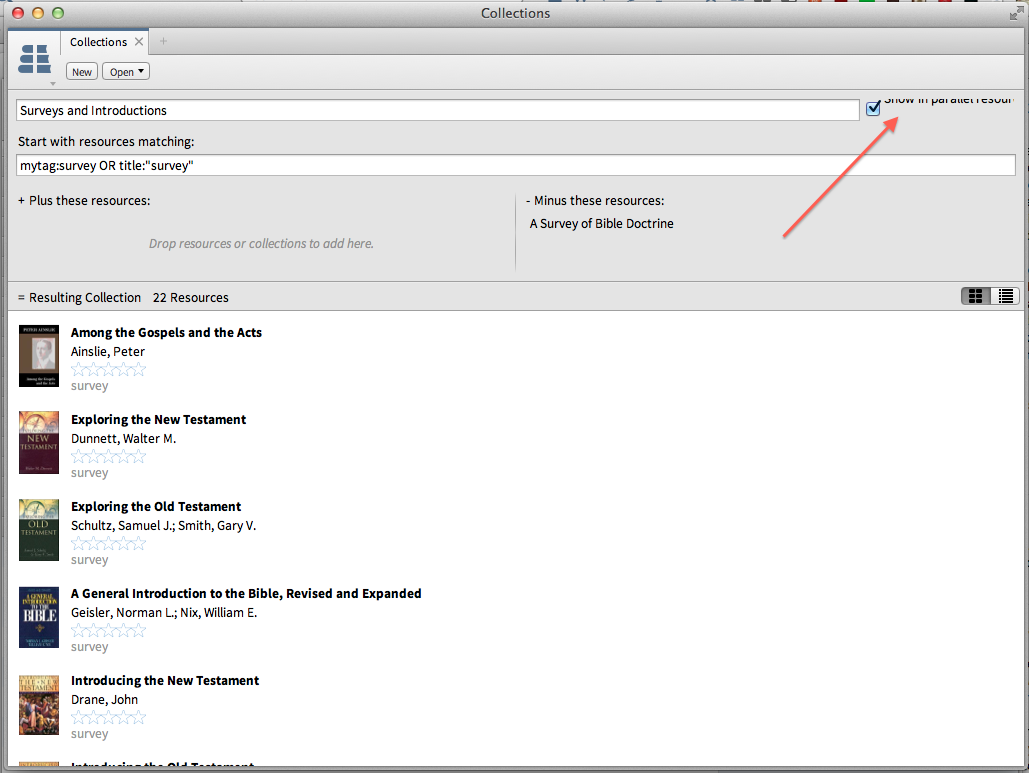Open General Introduction to the Bible cover
1029x773 pixels.
click(39, 617)
